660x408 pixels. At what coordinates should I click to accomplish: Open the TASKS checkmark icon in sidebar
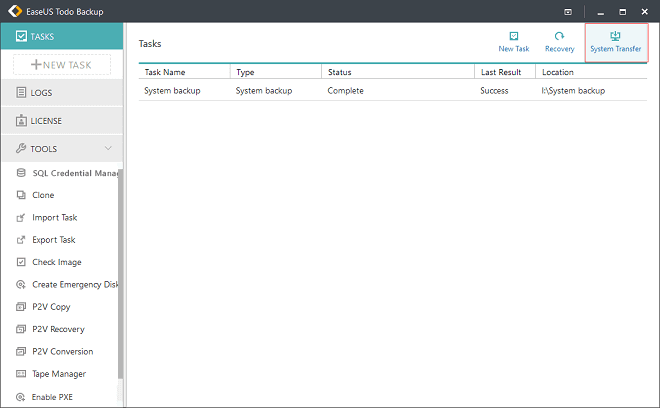[x=21, y=36]
